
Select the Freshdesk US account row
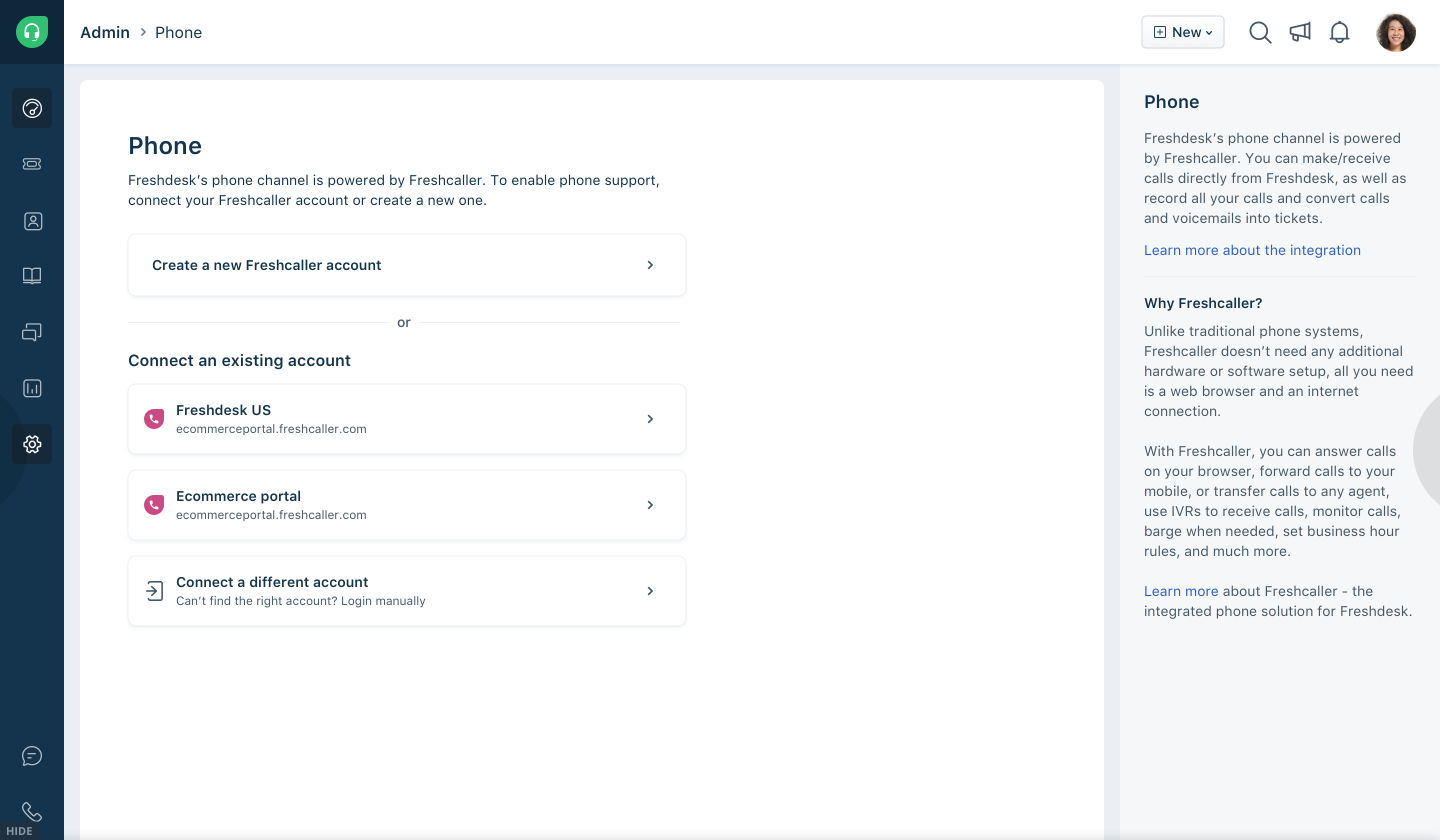click(x=406, y=419)
